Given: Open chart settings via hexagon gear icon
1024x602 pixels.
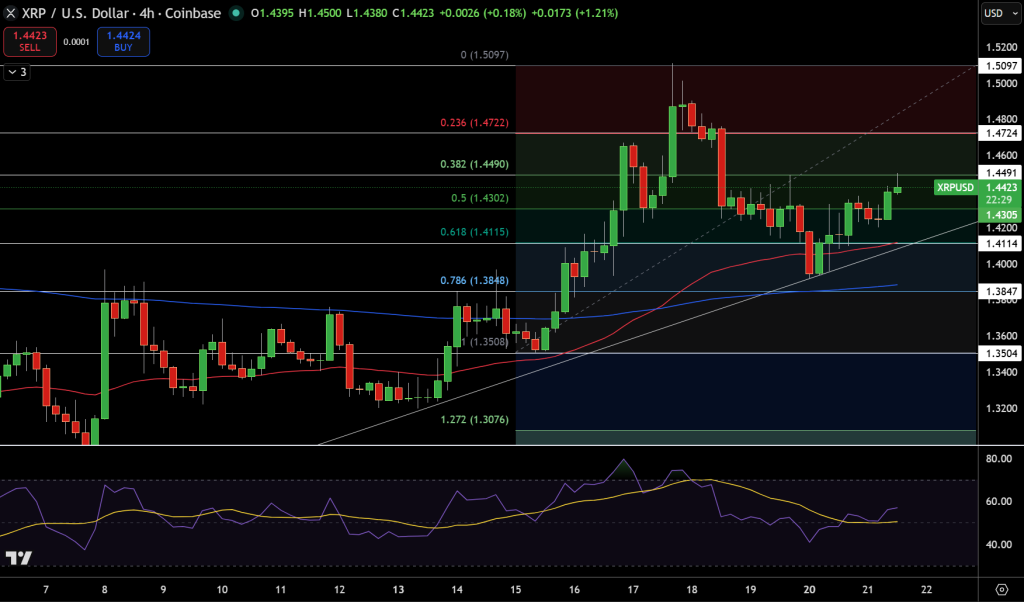Looking at the screenshot, I should coord(1002,587).
